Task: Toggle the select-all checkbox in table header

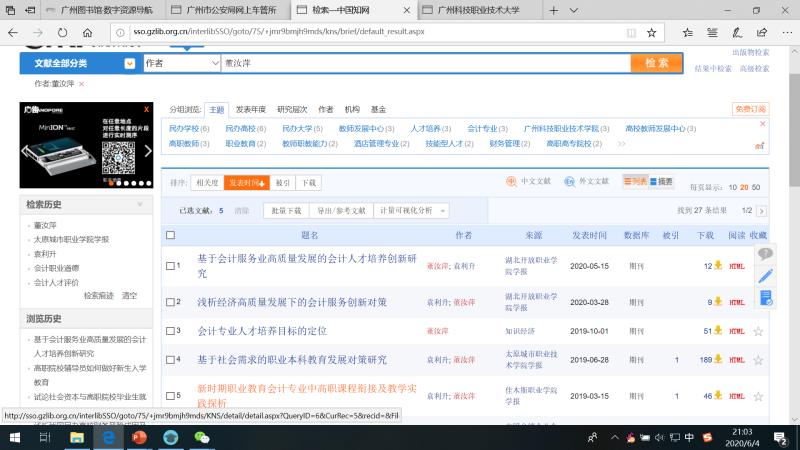Action: click(x=170, y=235)
